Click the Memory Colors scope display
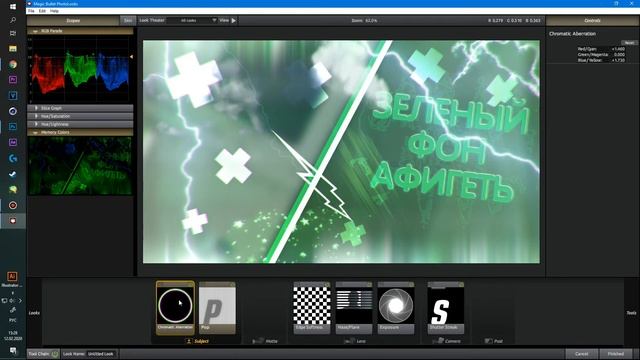Image resolution: width=640 pixels, height=360 pixels. tap(80, 166)
